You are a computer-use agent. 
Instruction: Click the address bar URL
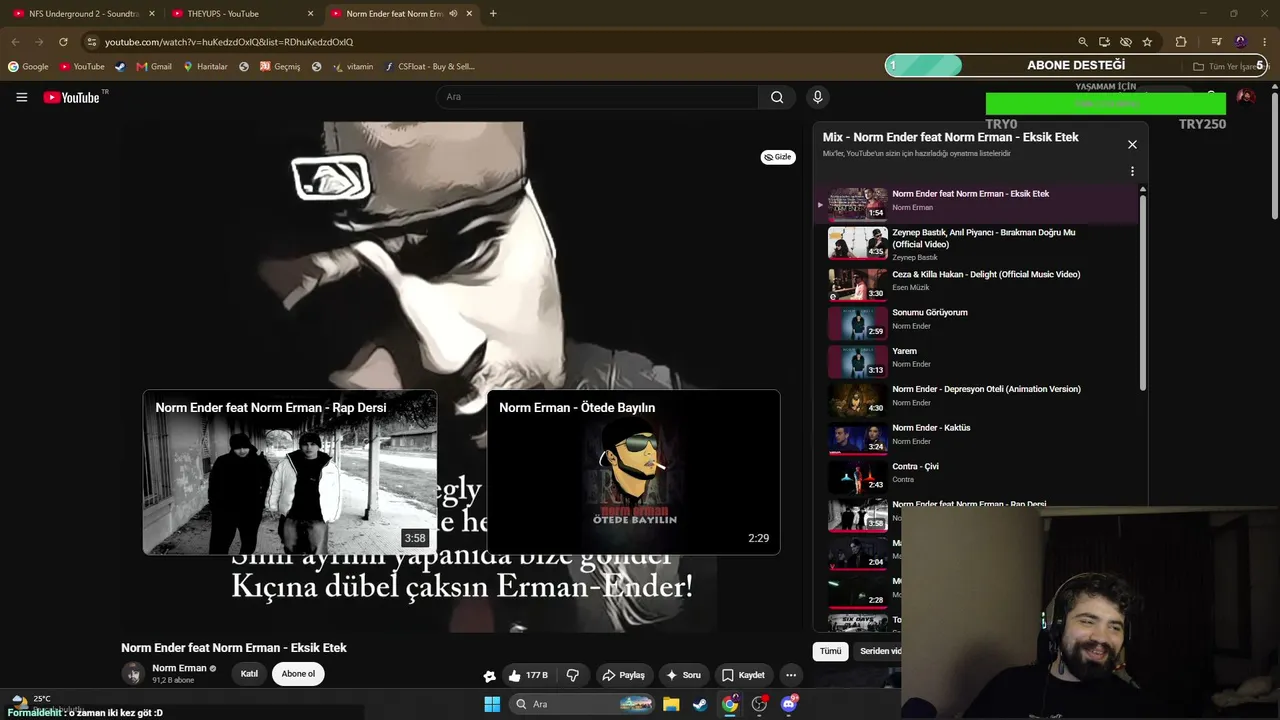pyautogui.click(x=229, y=42)
